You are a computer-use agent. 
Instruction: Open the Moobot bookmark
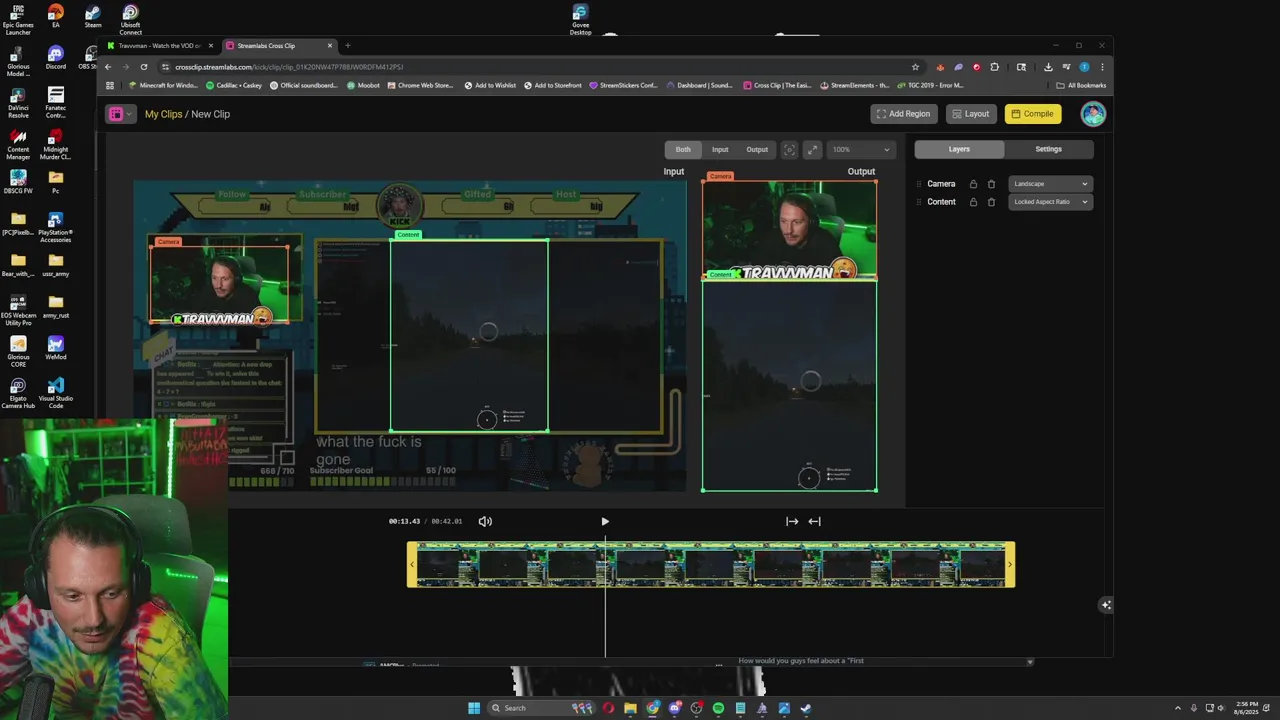[x=363, y=86]
